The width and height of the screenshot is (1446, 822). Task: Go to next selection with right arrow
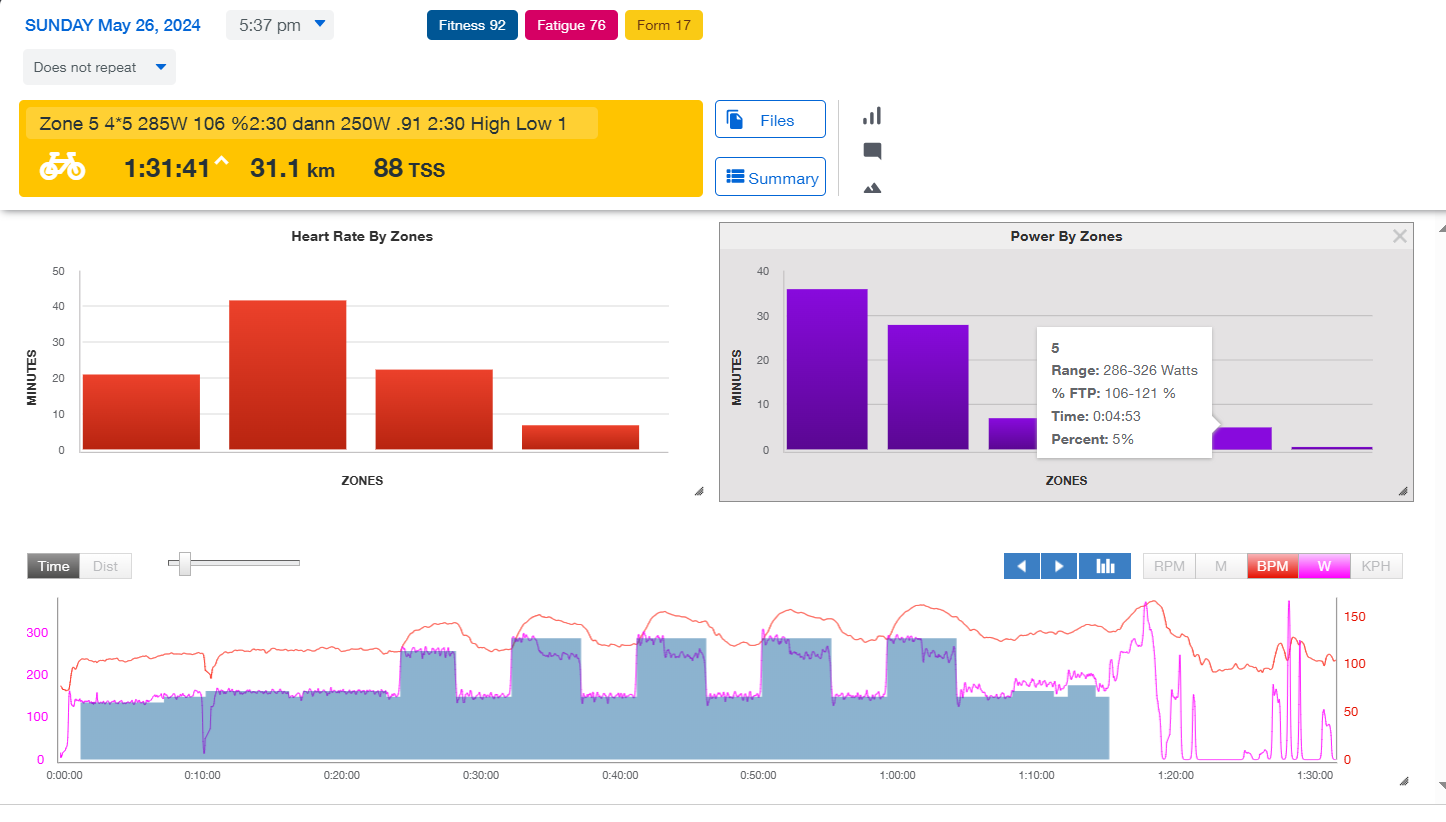pos(1059,566)
